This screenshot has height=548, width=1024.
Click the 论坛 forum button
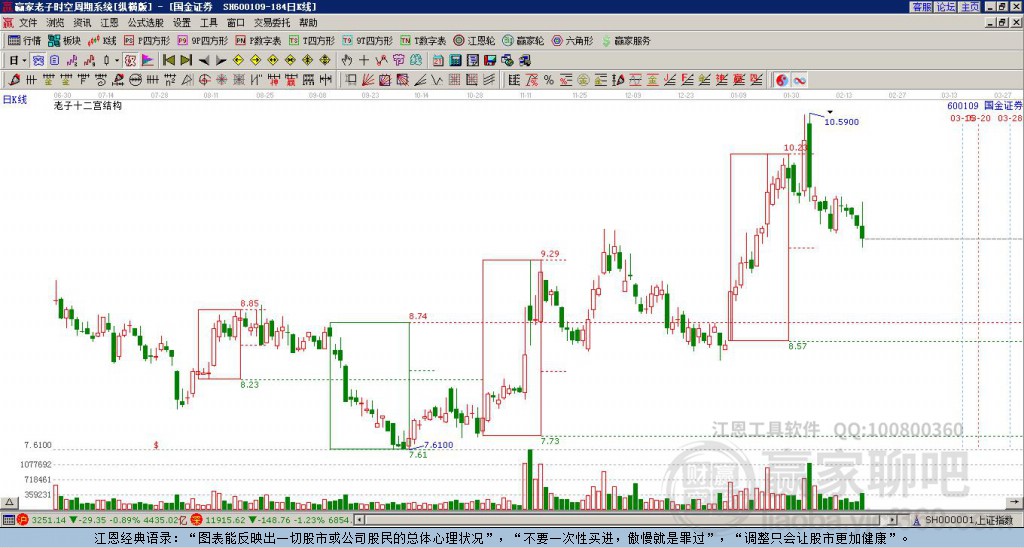[x=945, y=7]
